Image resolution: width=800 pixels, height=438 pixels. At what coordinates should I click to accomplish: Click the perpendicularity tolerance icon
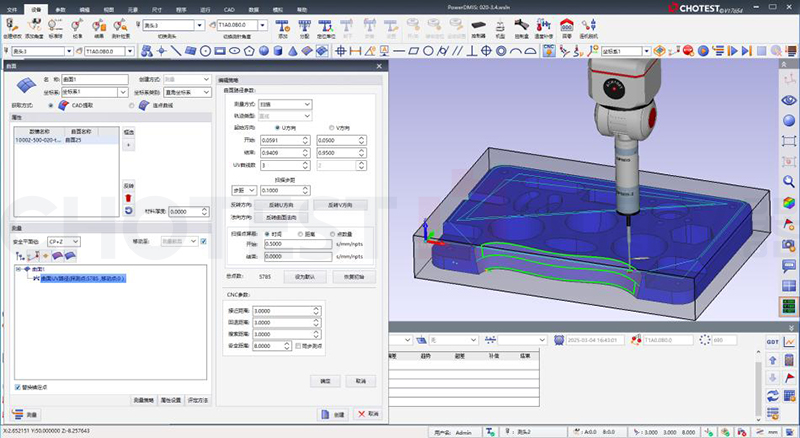coord(472,51)
